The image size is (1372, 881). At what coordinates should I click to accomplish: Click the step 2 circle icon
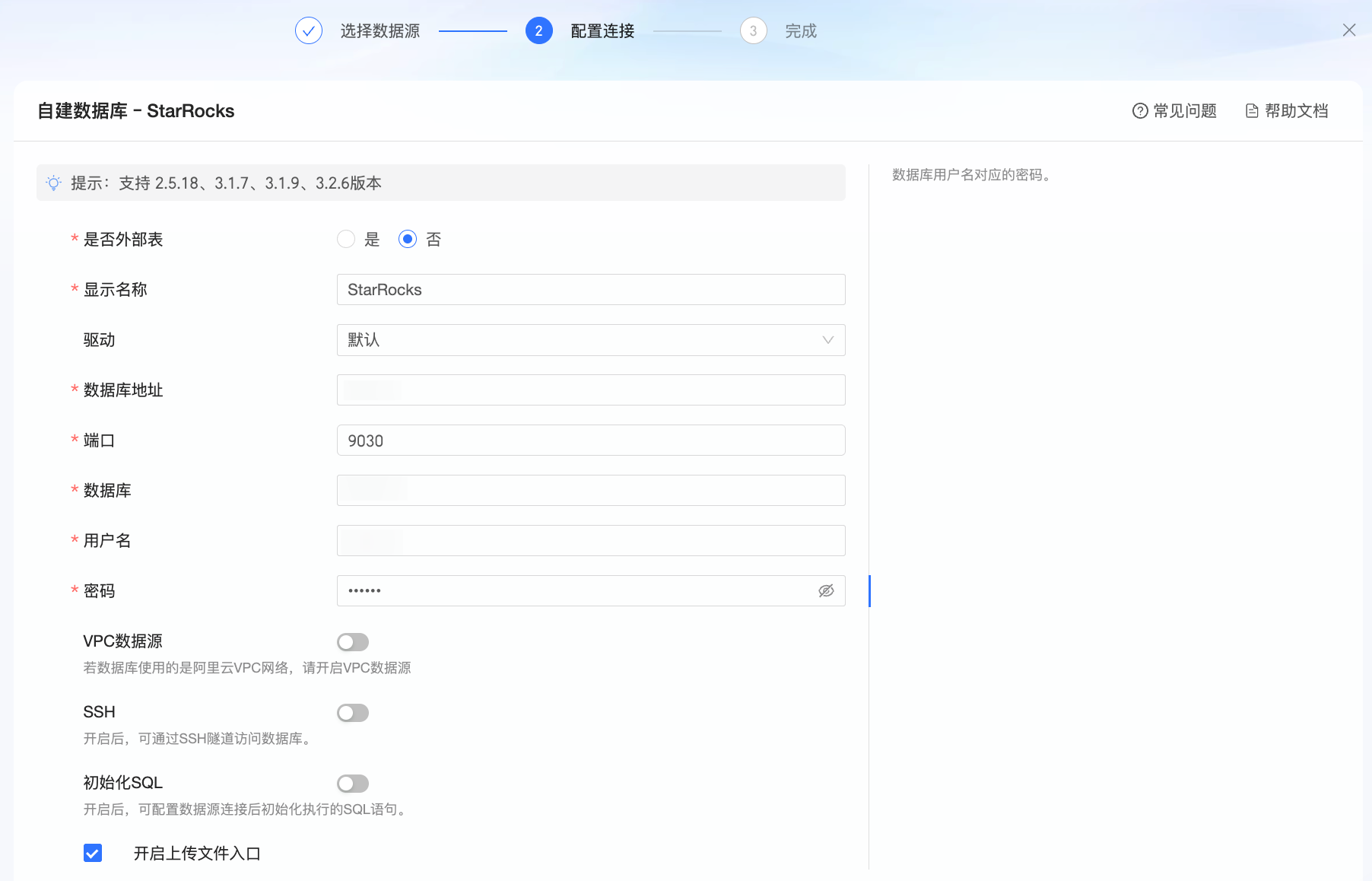click(538, 30)
